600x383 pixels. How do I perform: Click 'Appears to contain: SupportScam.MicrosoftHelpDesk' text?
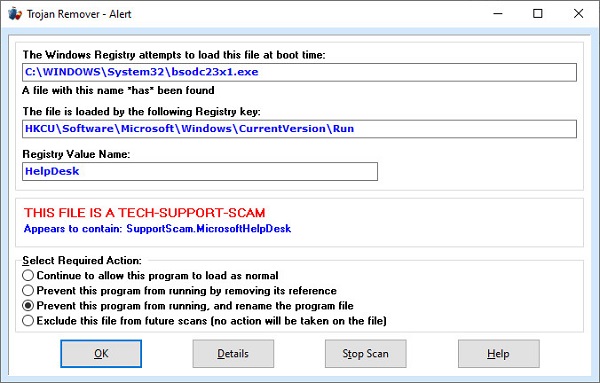[x=157, y=229]
